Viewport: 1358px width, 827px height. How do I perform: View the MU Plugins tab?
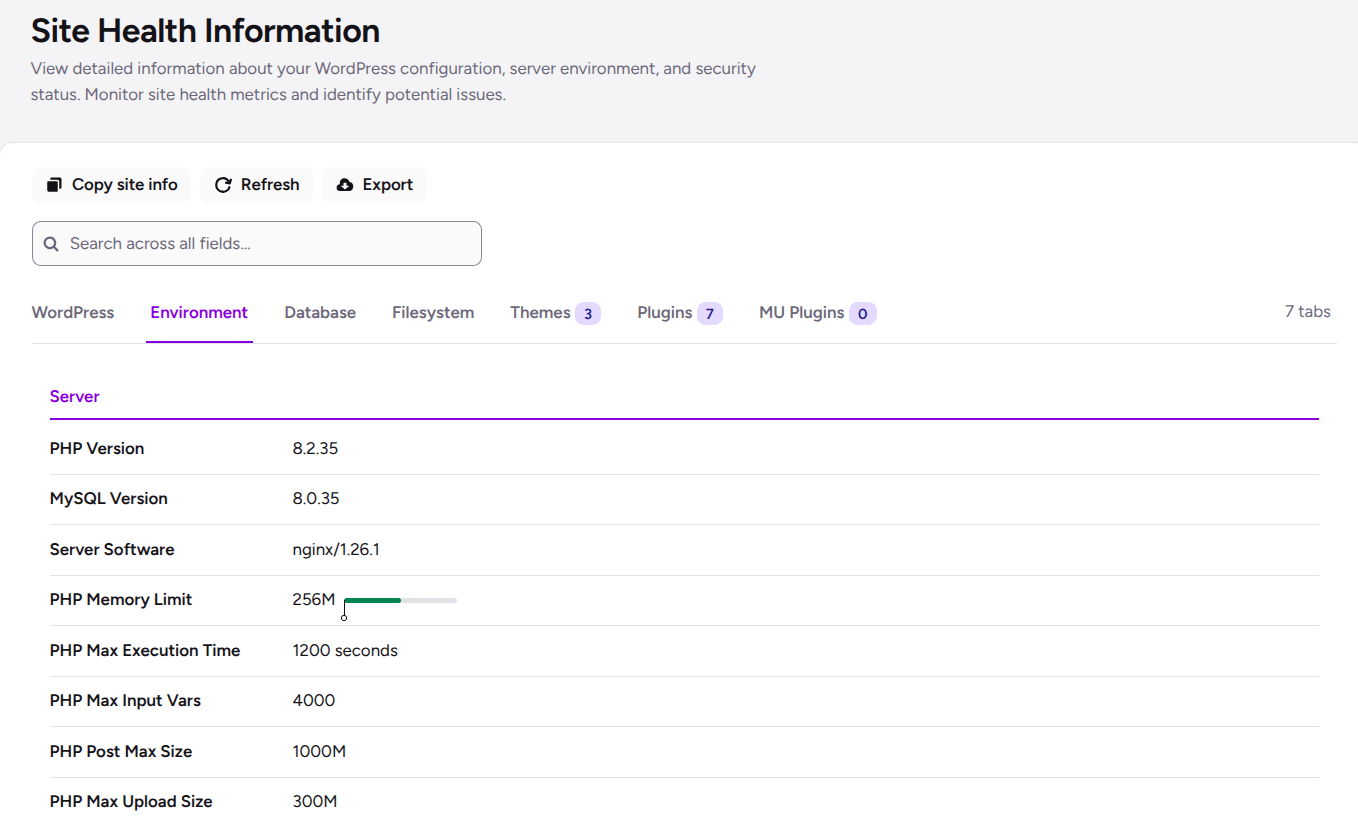click(x=818, y=313)
